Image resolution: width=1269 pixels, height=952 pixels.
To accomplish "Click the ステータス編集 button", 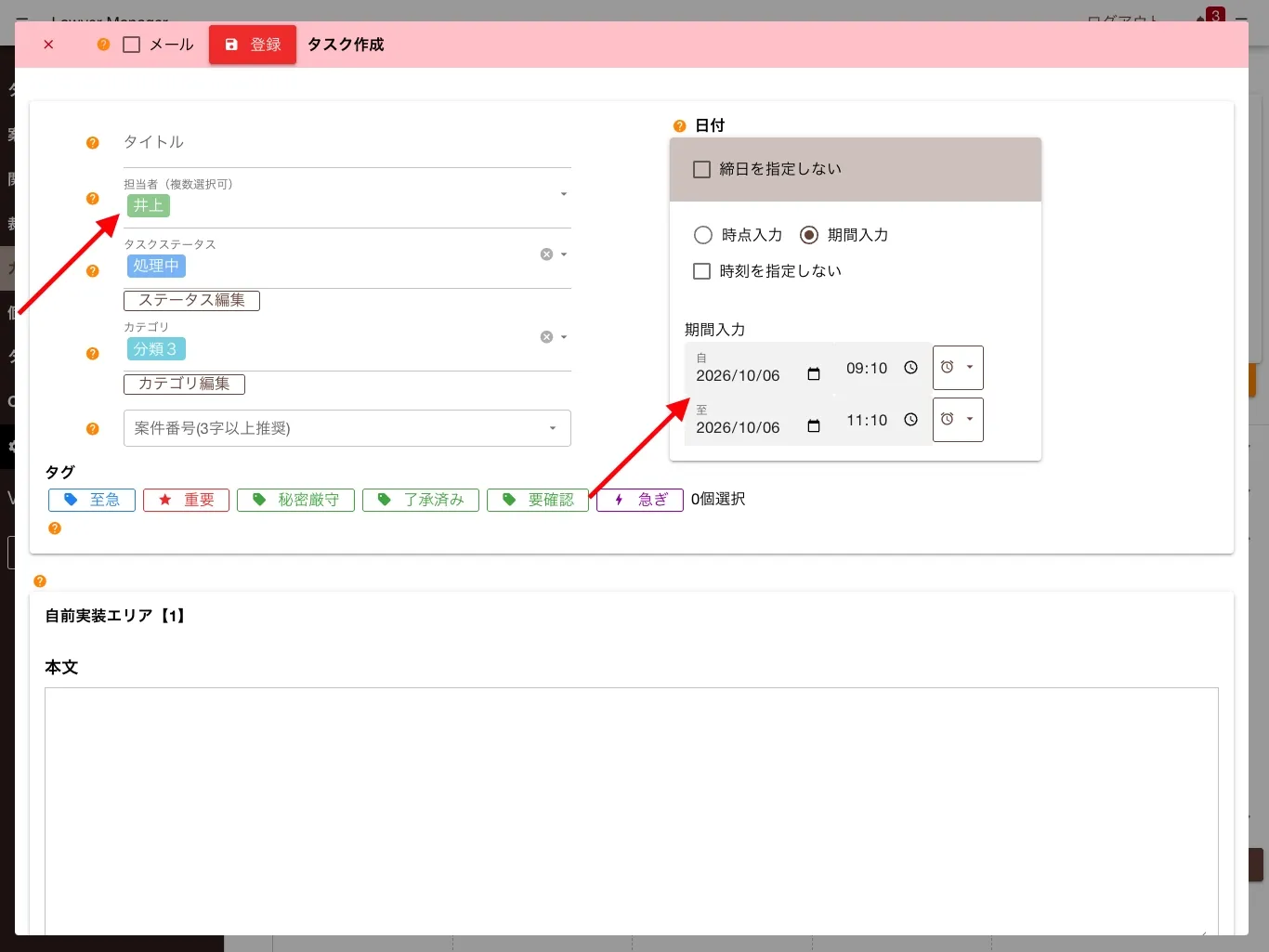I will pos(191,301).
